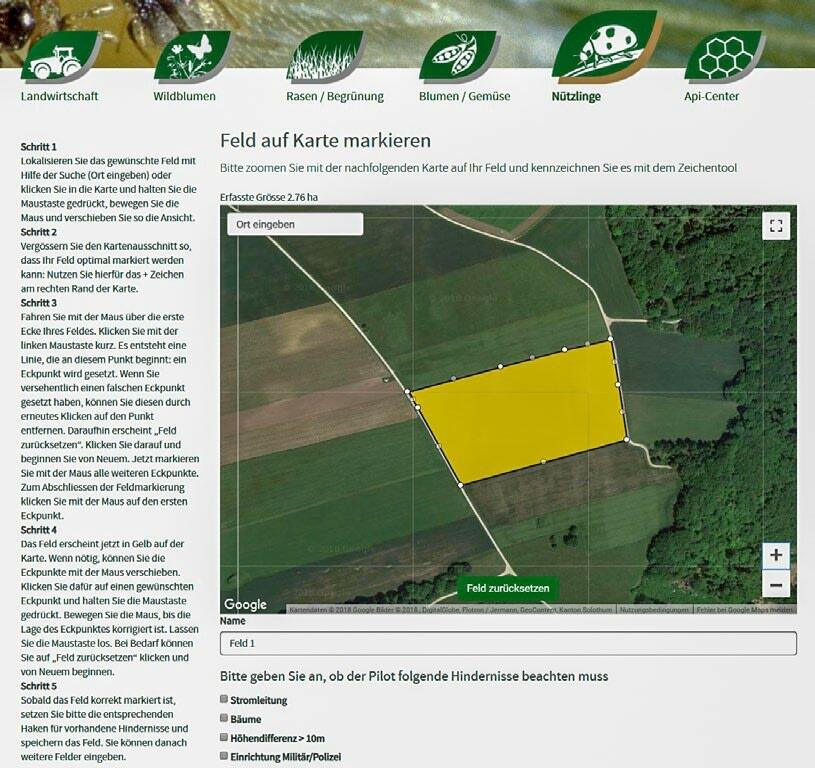Toggle fullscreen map view
The width and height of the screenshot is (815, 768).
coord(776,226)
